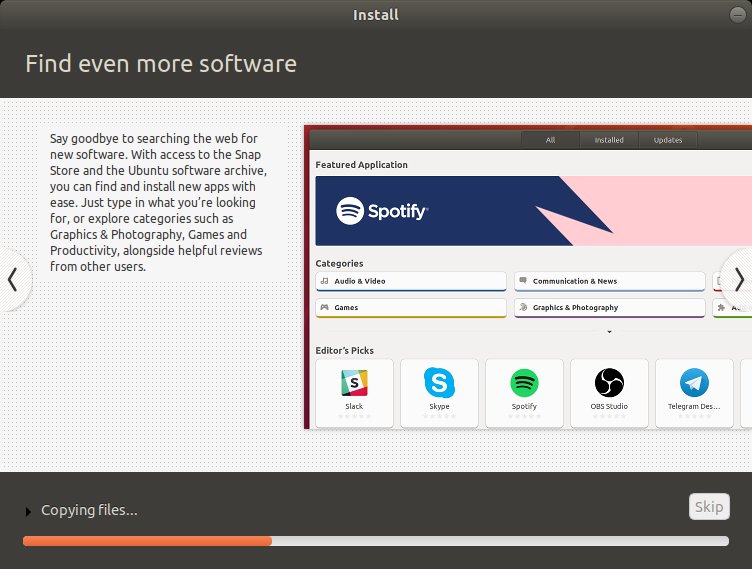Screen dimensions: 752x569
Task: Expand categories with the small down arrow
Action: pyautogui.click(x=609, y=331)
